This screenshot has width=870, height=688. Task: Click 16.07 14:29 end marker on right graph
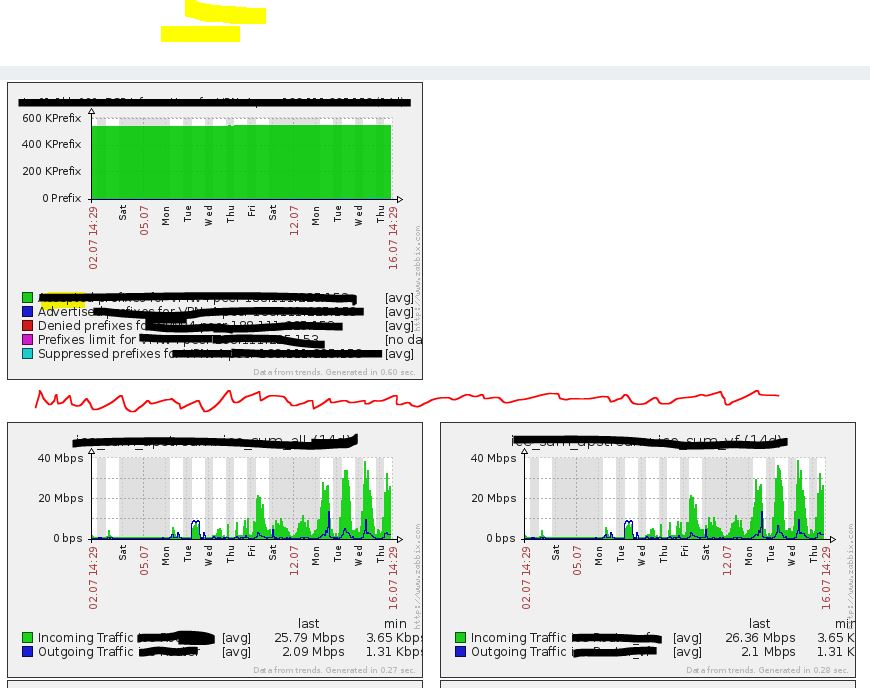tap(826, 578)
